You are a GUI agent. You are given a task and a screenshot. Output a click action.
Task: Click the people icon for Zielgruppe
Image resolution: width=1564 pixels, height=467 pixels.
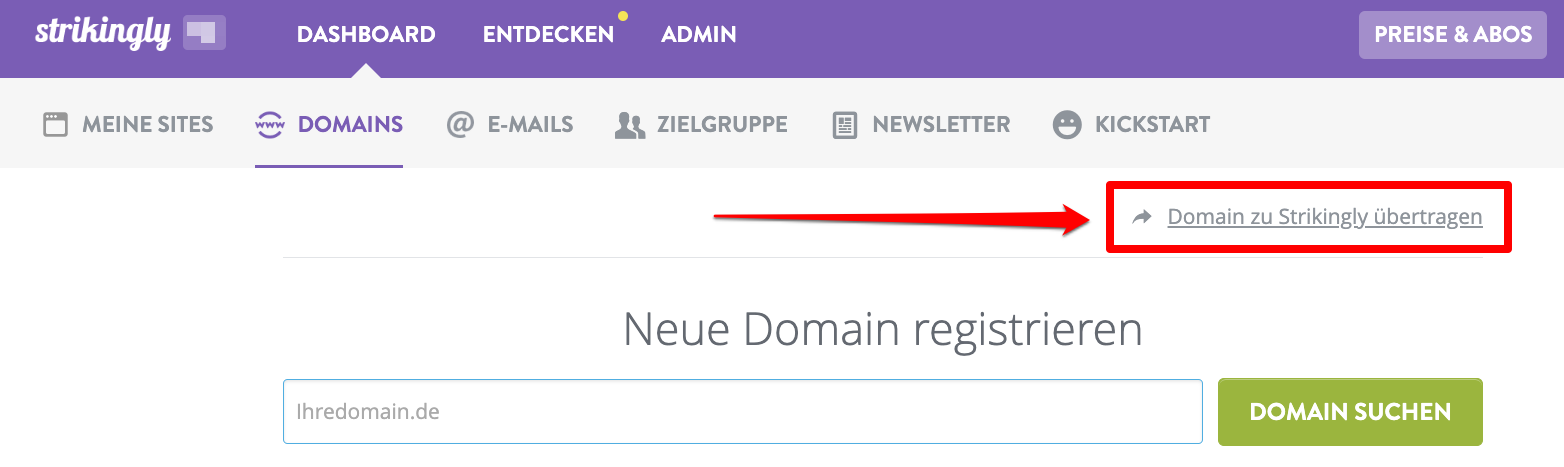[x=630, y=125]
